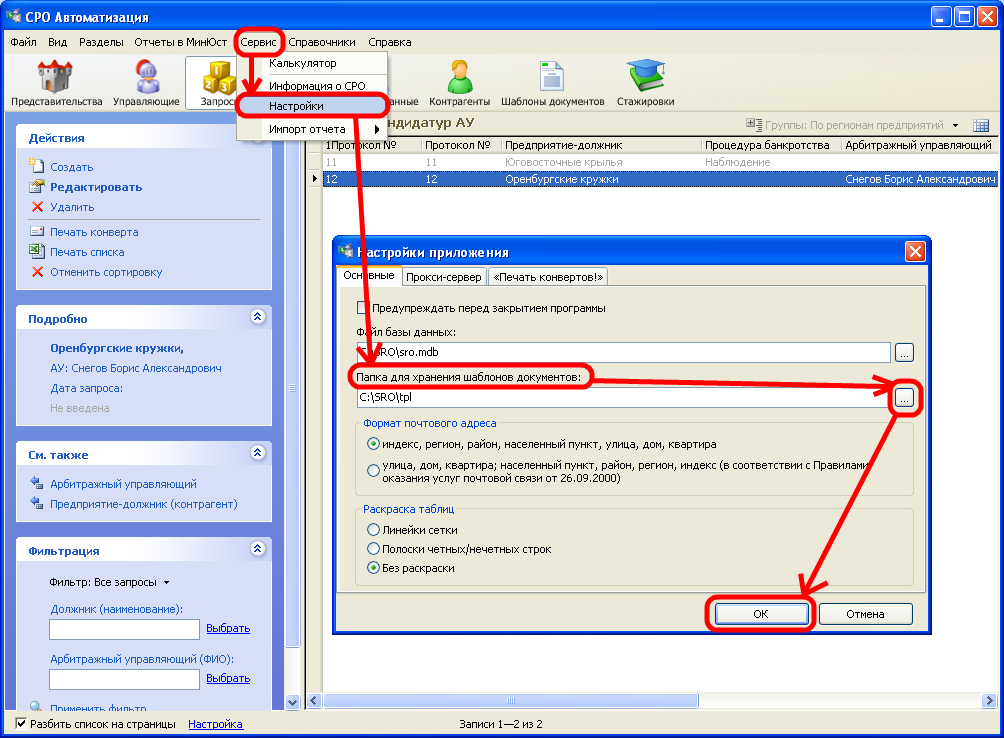The height and width of the screenshot is (738, 1004).
Task: Select Полоски четных/нечетных строк option
Action: tap(374, 549)
